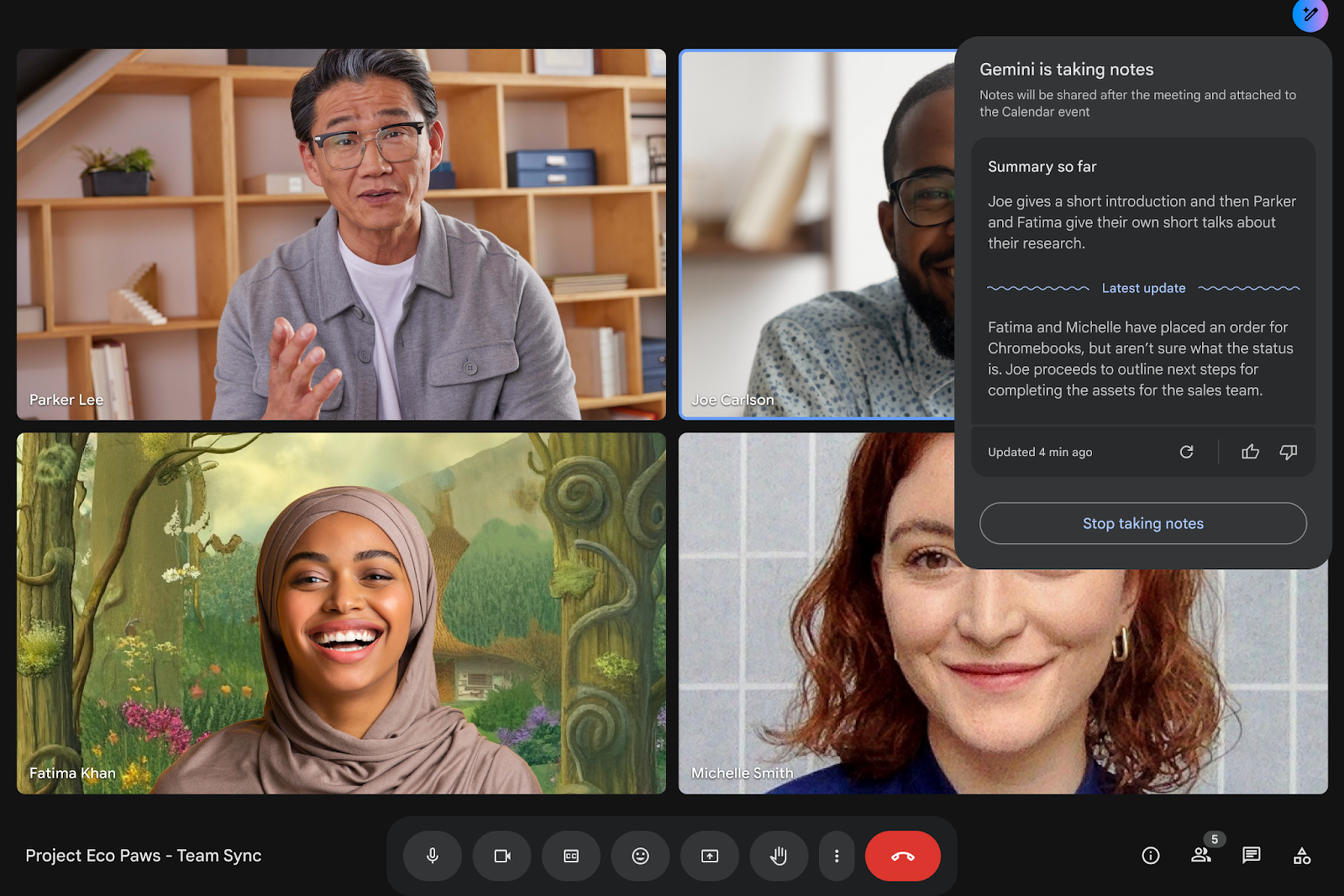Image resolution: width=1344 pixels, height=896 pixels.
Task: Open the in-call chat panel
Action: pos(1250,856)
